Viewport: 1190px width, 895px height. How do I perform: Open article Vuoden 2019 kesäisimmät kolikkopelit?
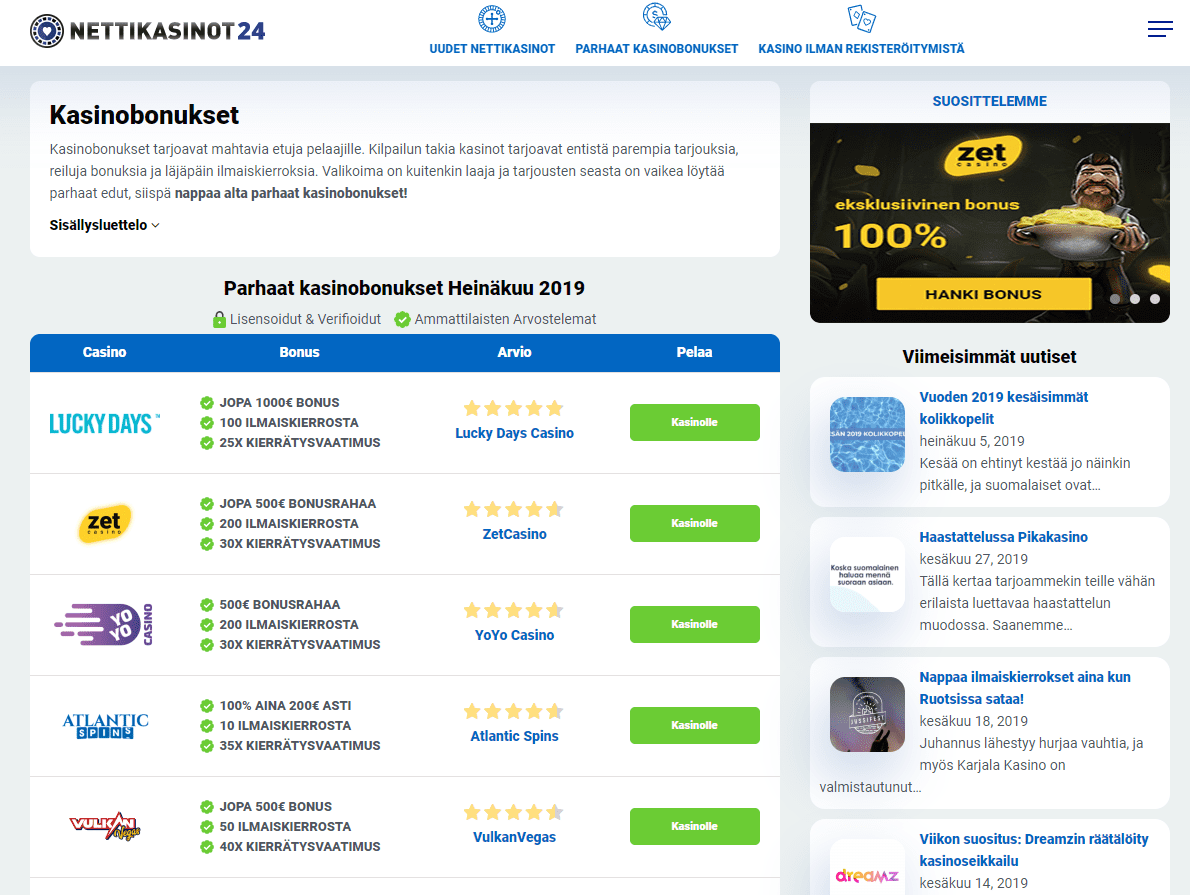point(1003,408)
